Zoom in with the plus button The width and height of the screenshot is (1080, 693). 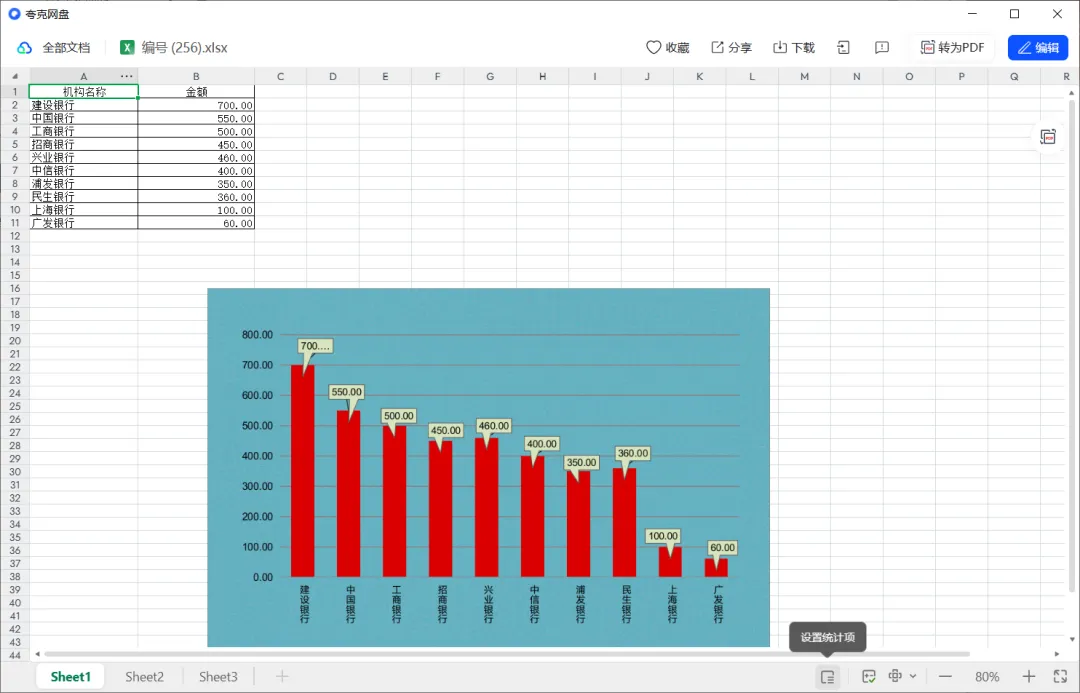(x=1028, y=676)
